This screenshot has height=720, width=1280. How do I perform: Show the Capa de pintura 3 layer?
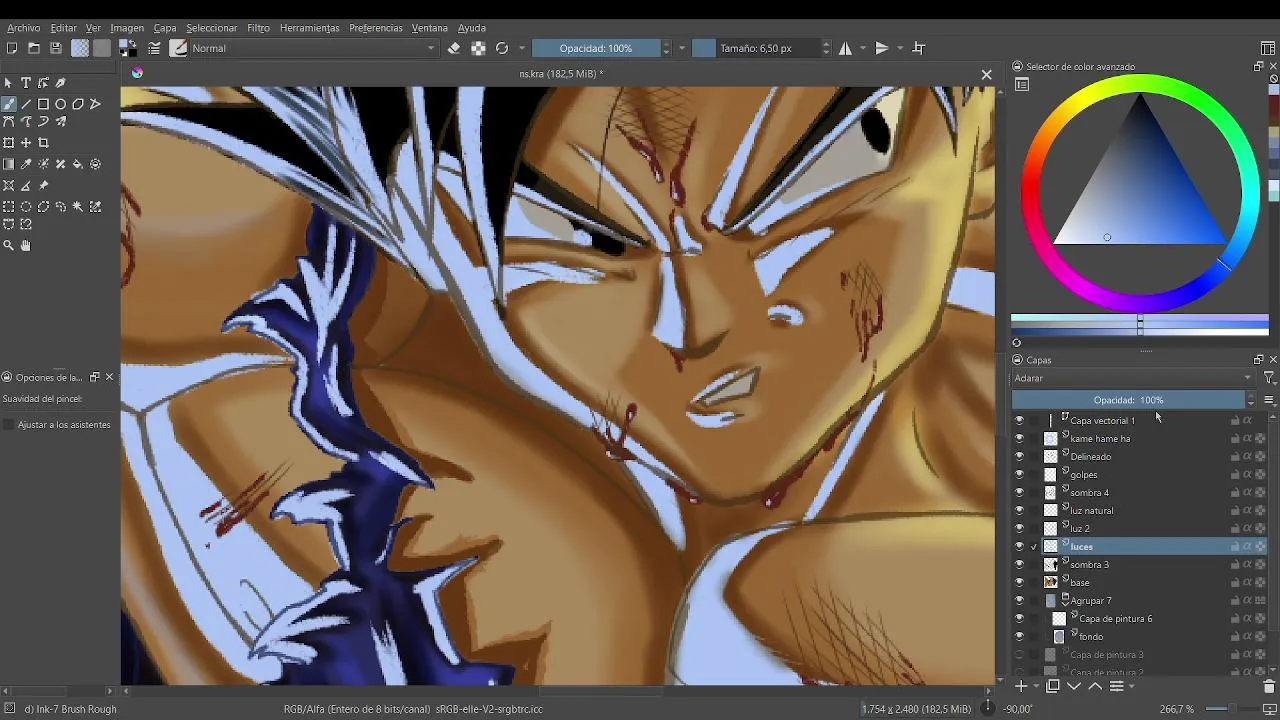[1019, 655]
